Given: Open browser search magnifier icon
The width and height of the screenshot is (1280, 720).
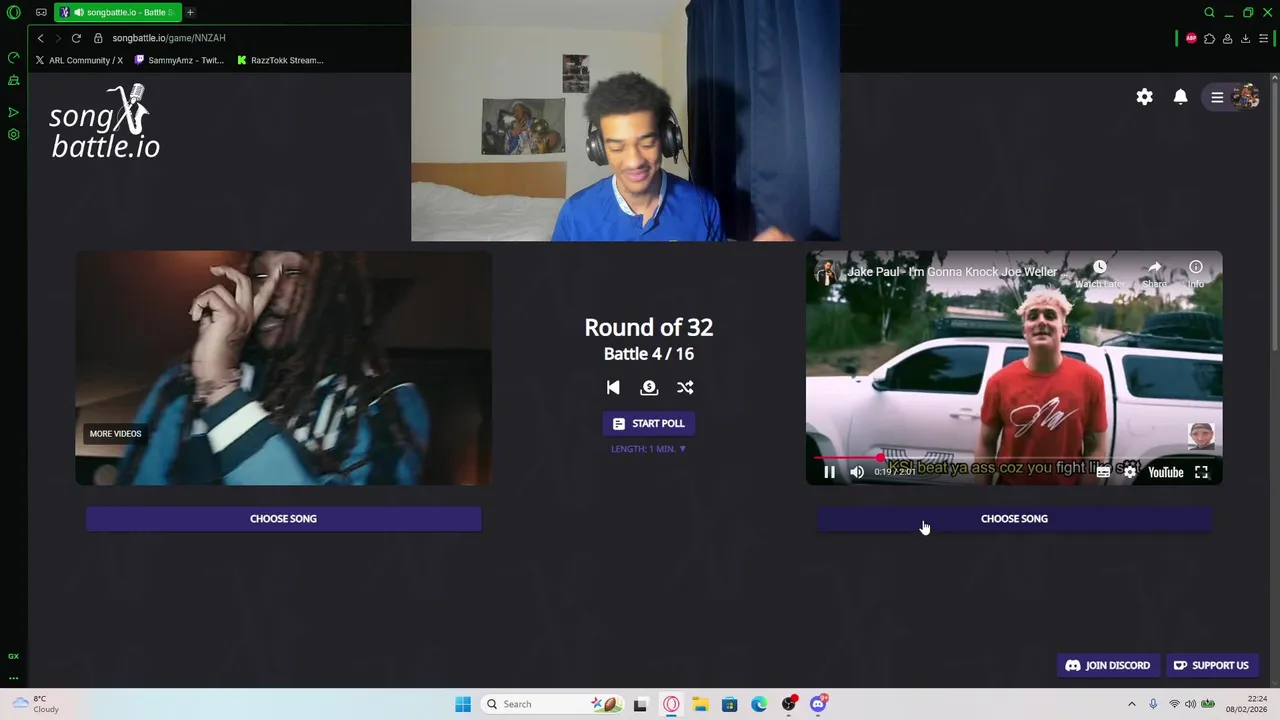Looking at the screenshot, I should [x=1209, y=13].
